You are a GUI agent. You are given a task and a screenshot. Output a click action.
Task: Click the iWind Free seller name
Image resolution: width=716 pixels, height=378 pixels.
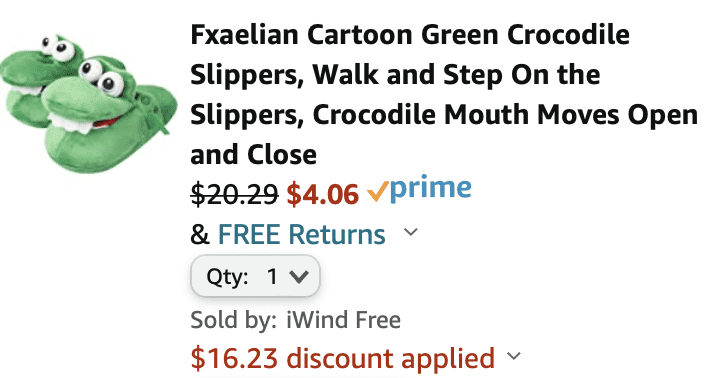coord(343,320)
